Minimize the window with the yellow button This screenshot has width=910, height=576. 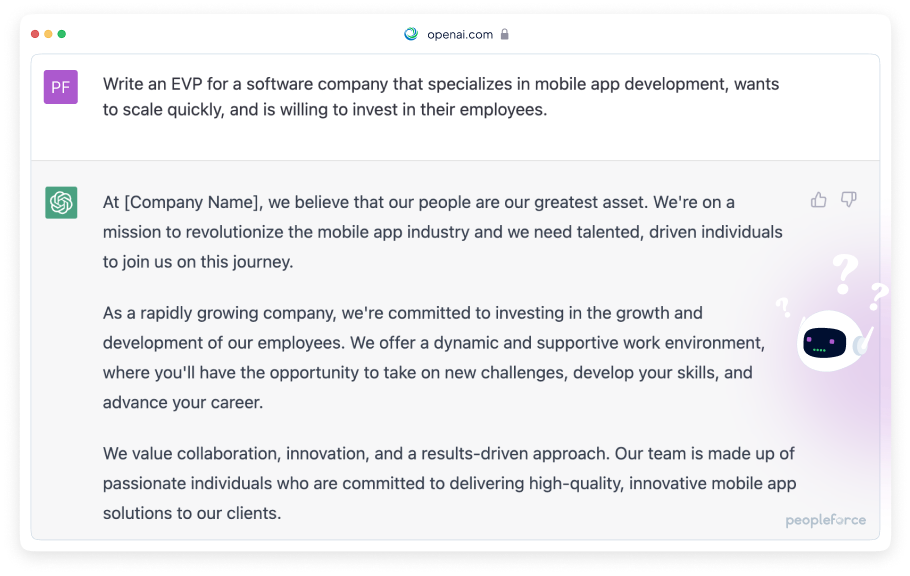[48, 34]
